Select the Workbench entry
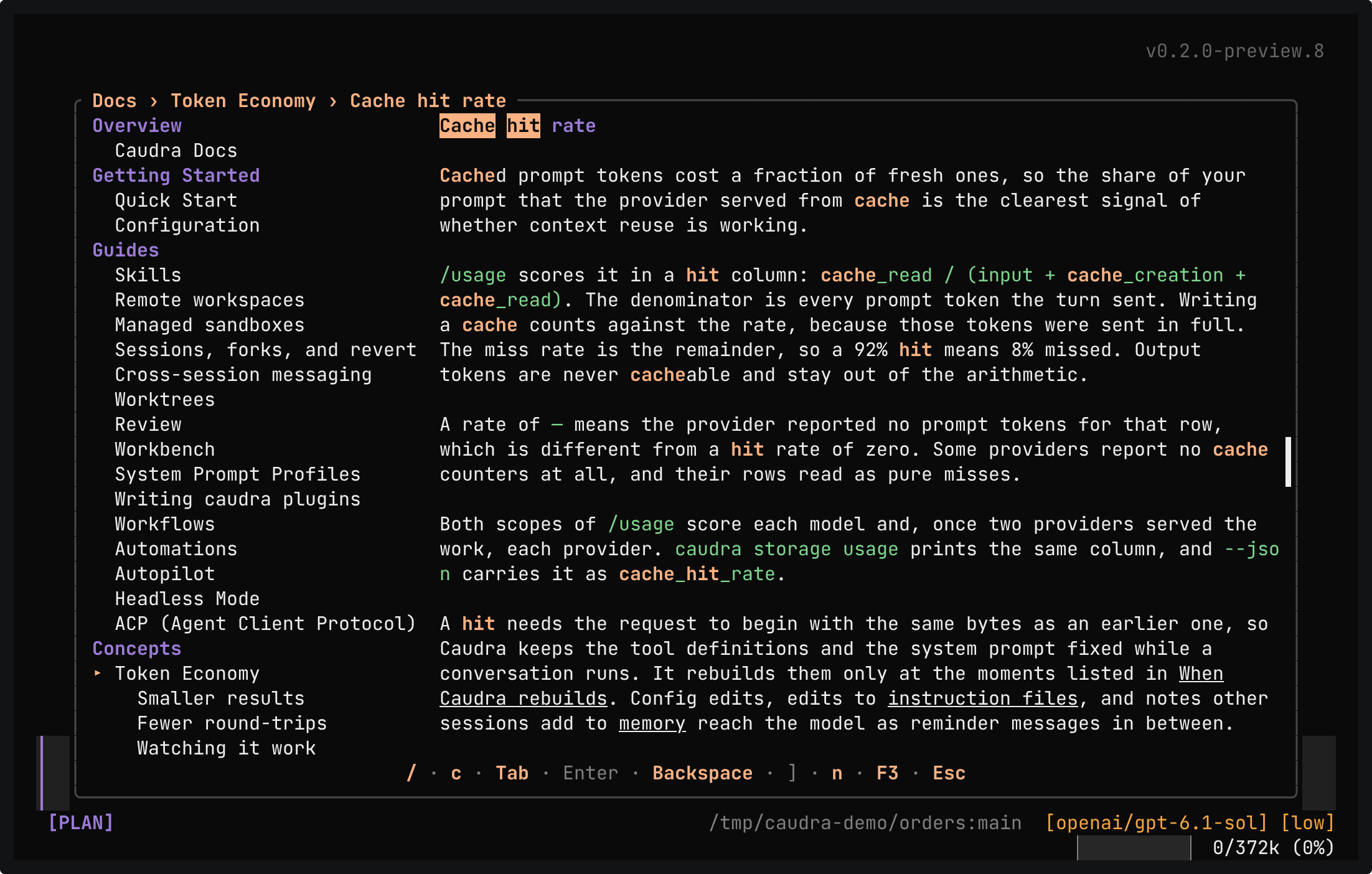 165,449
